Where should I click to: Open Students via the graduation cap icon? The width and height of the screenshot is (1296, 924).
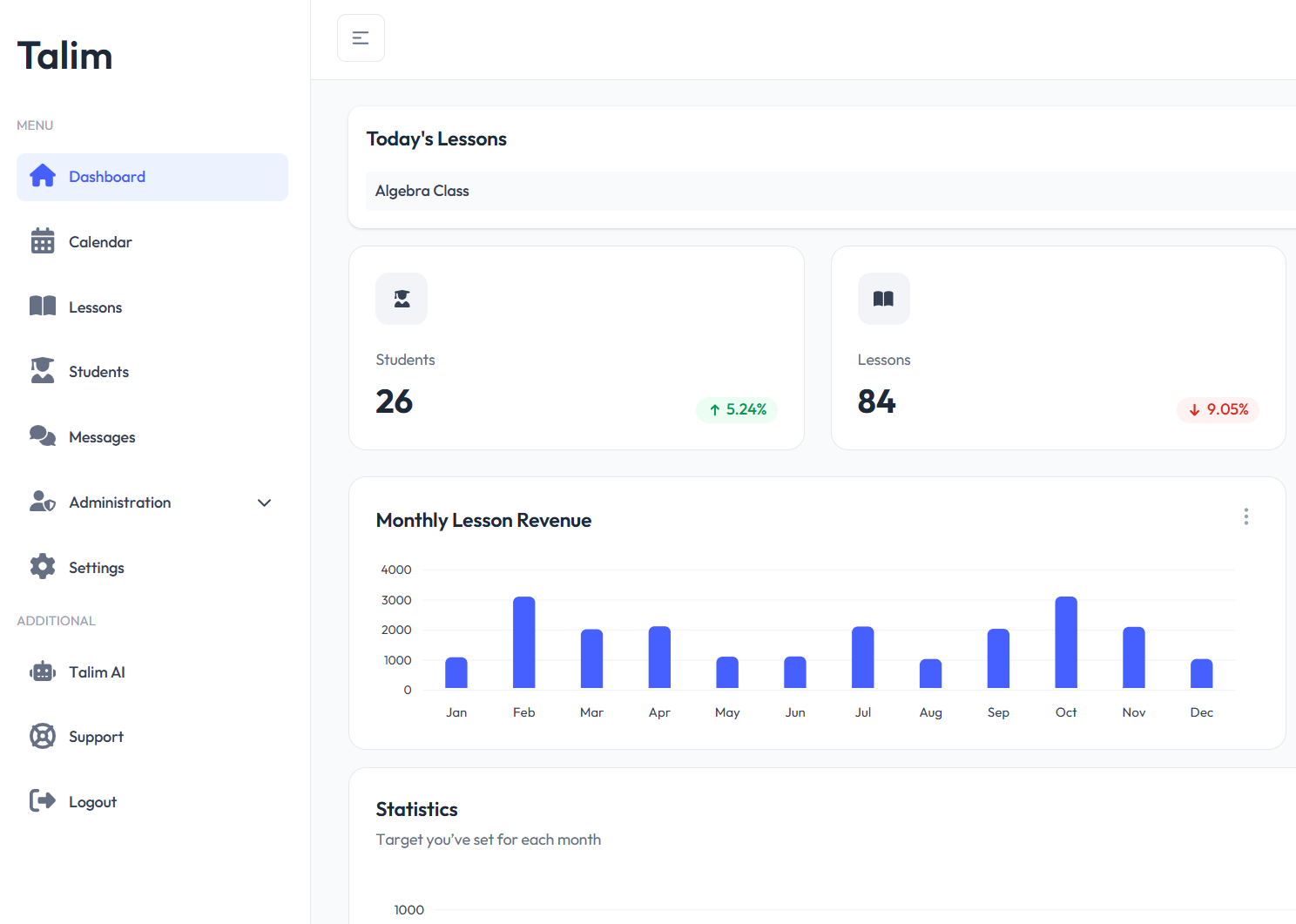pos(42,371)
